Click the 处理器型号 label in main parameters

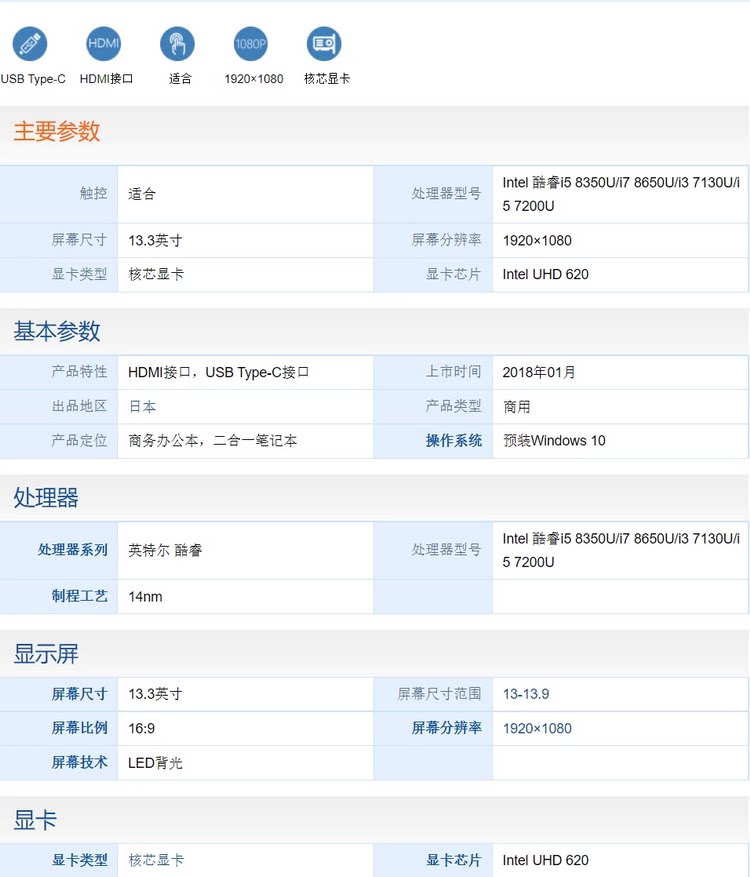447,194
